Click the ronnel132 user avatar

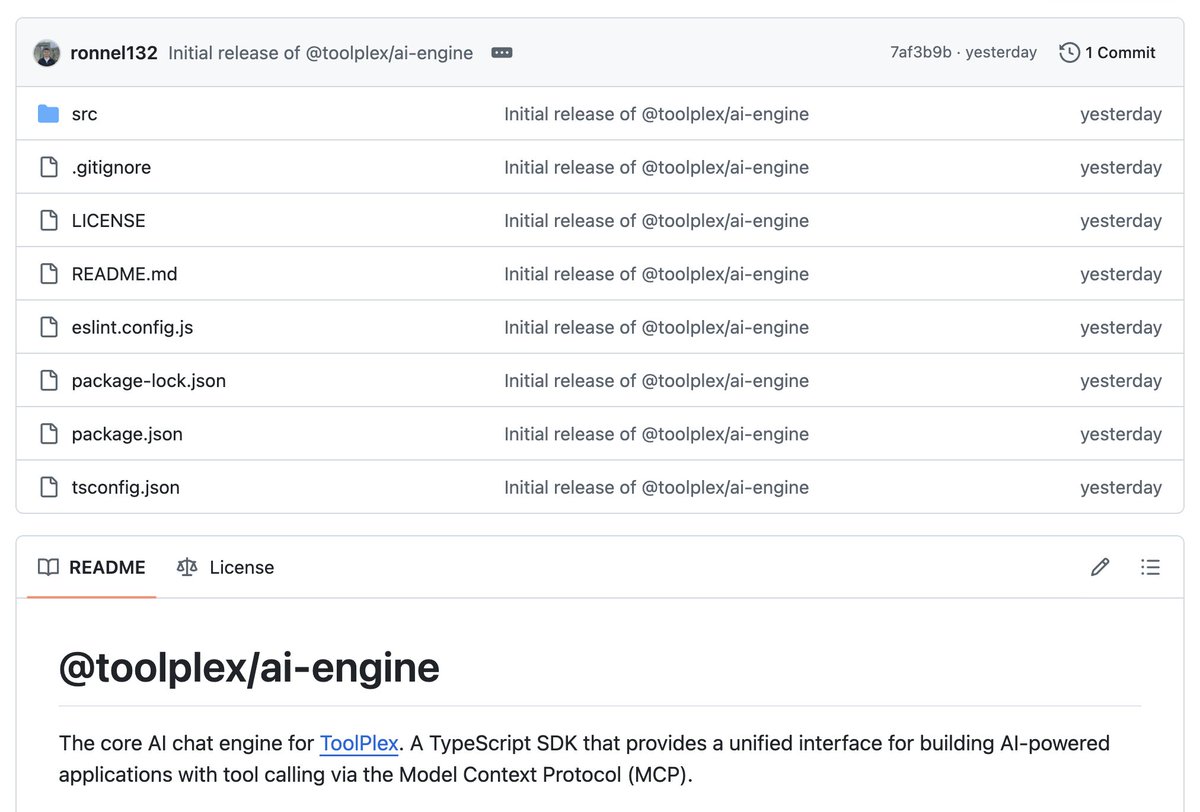[x=46, y=53]
